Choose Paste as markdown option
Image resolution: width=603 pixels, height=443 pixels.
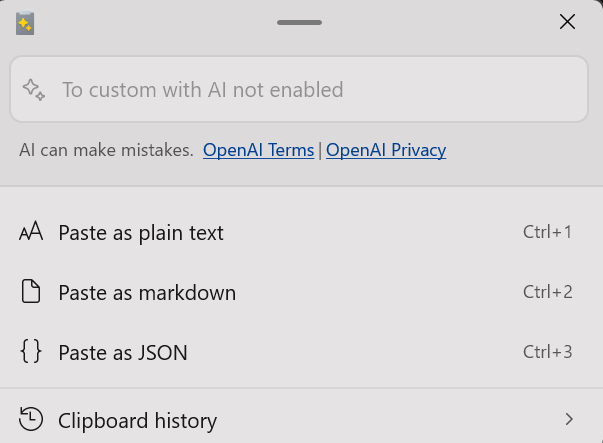click(x=302, y=292)
